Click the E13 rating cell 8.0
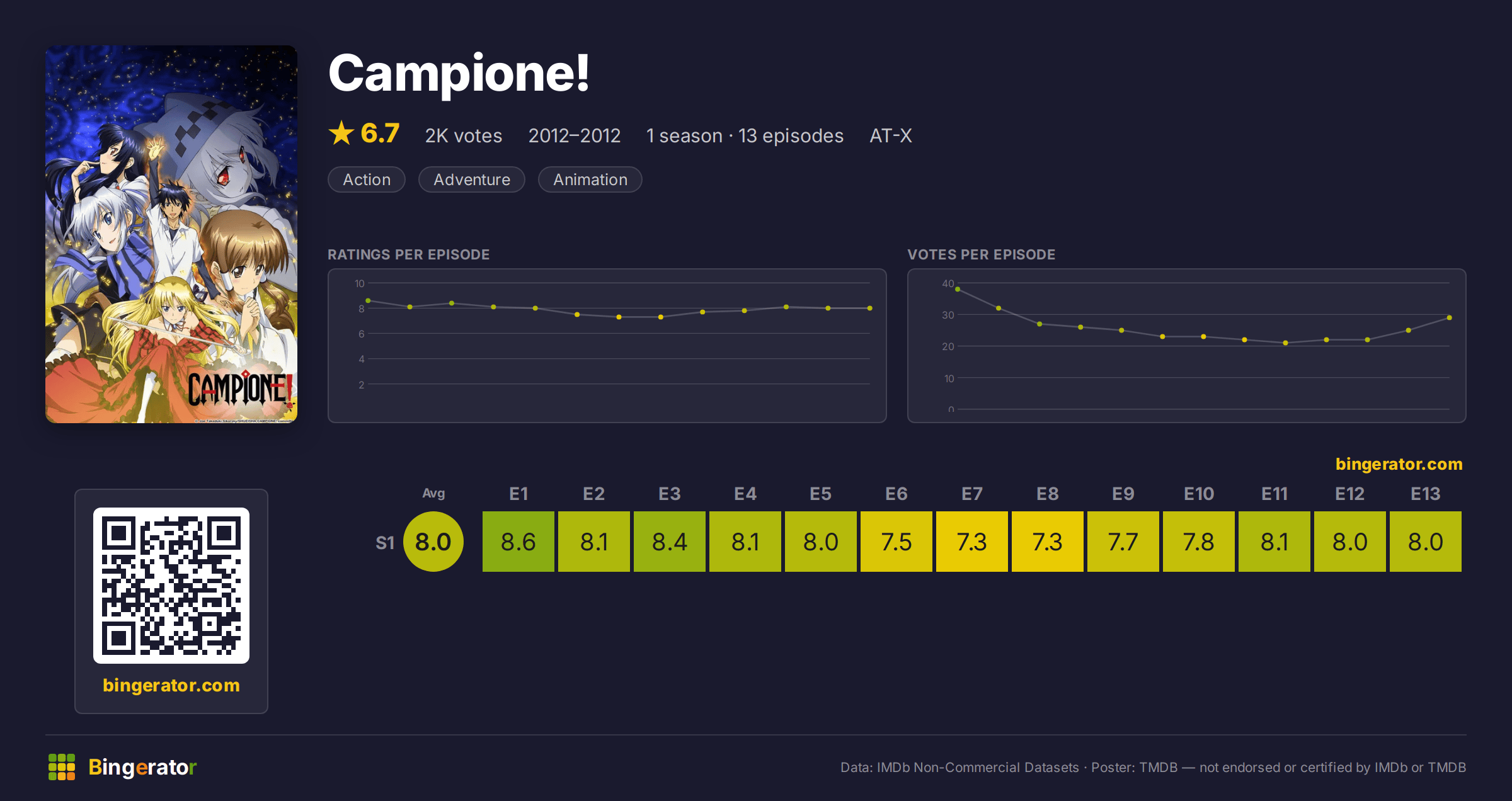 pos(1426,542)
